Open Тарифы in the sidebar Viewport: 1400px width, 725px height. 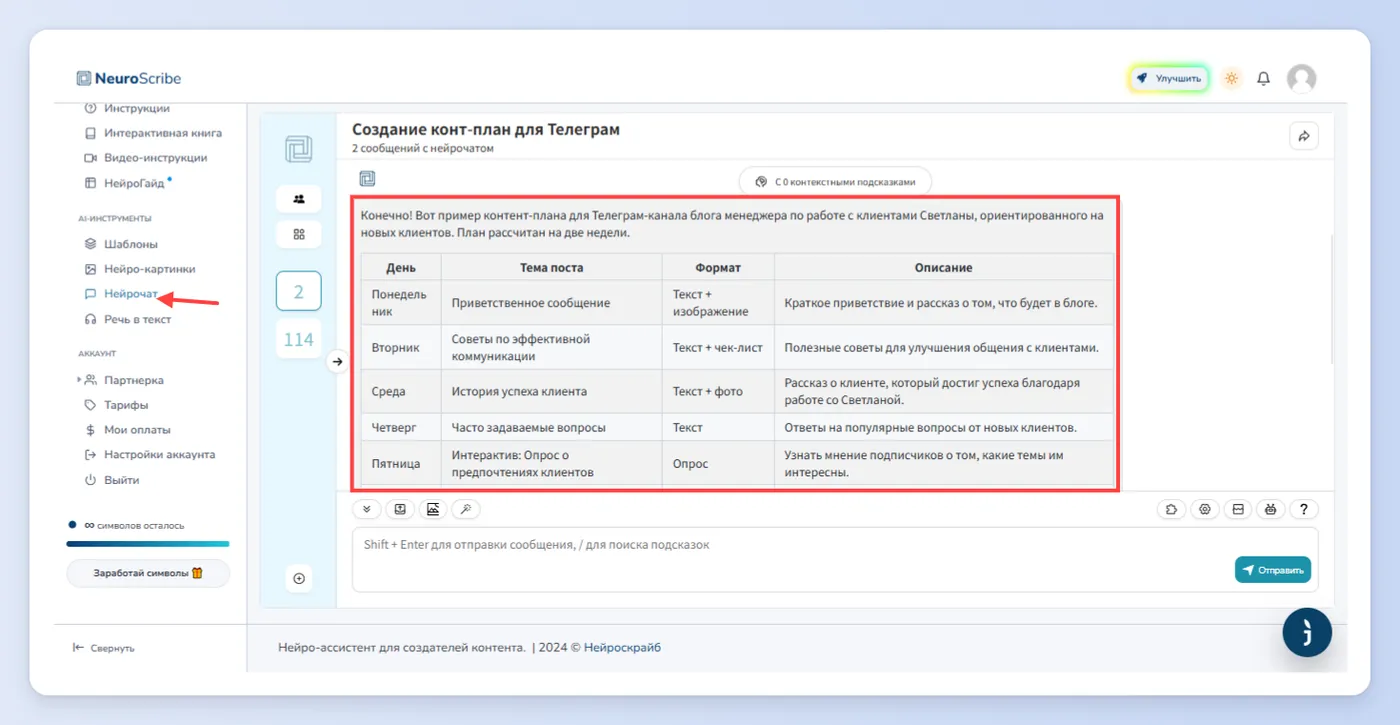click(116, 405)
